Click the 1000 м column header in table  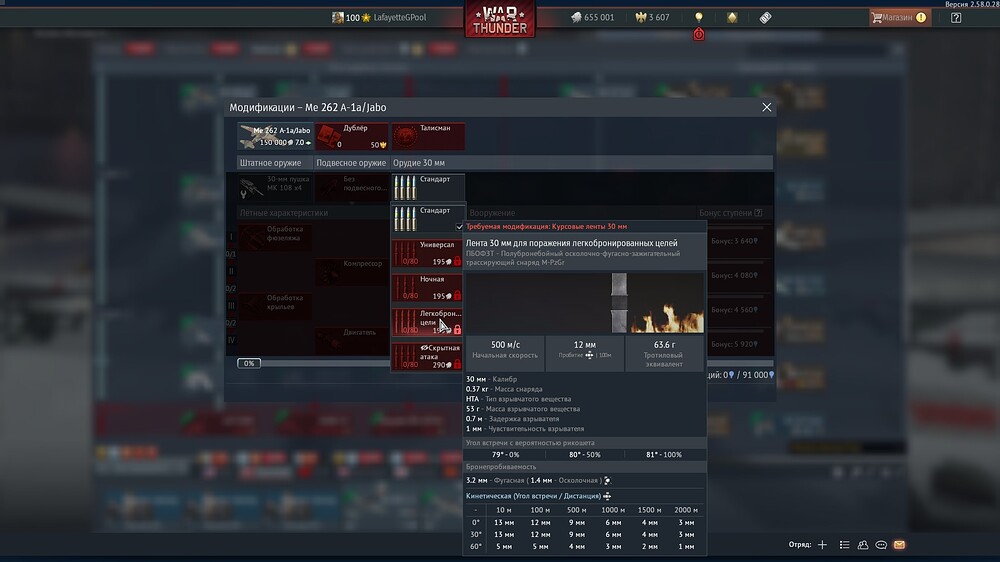(x=613, y=510)
